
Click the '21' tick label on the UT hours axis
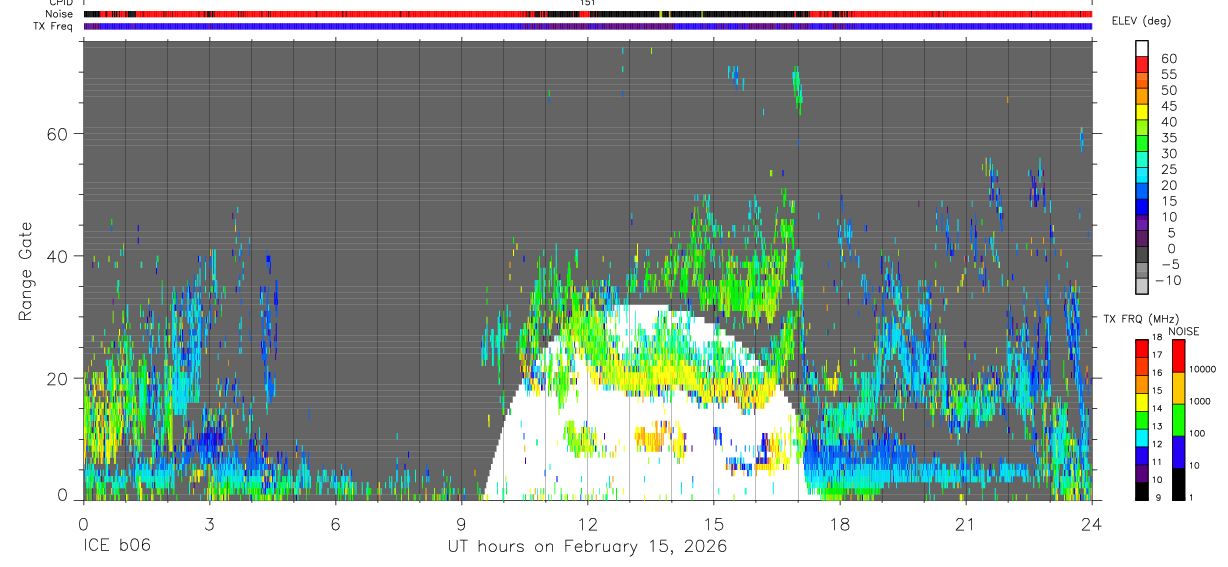[965, 523]
